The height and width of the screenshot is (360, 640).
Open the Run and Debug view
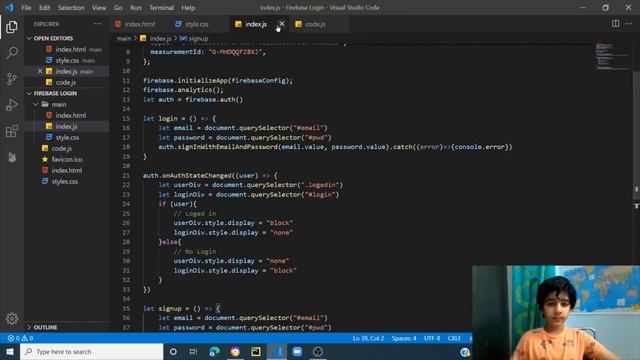12,105
